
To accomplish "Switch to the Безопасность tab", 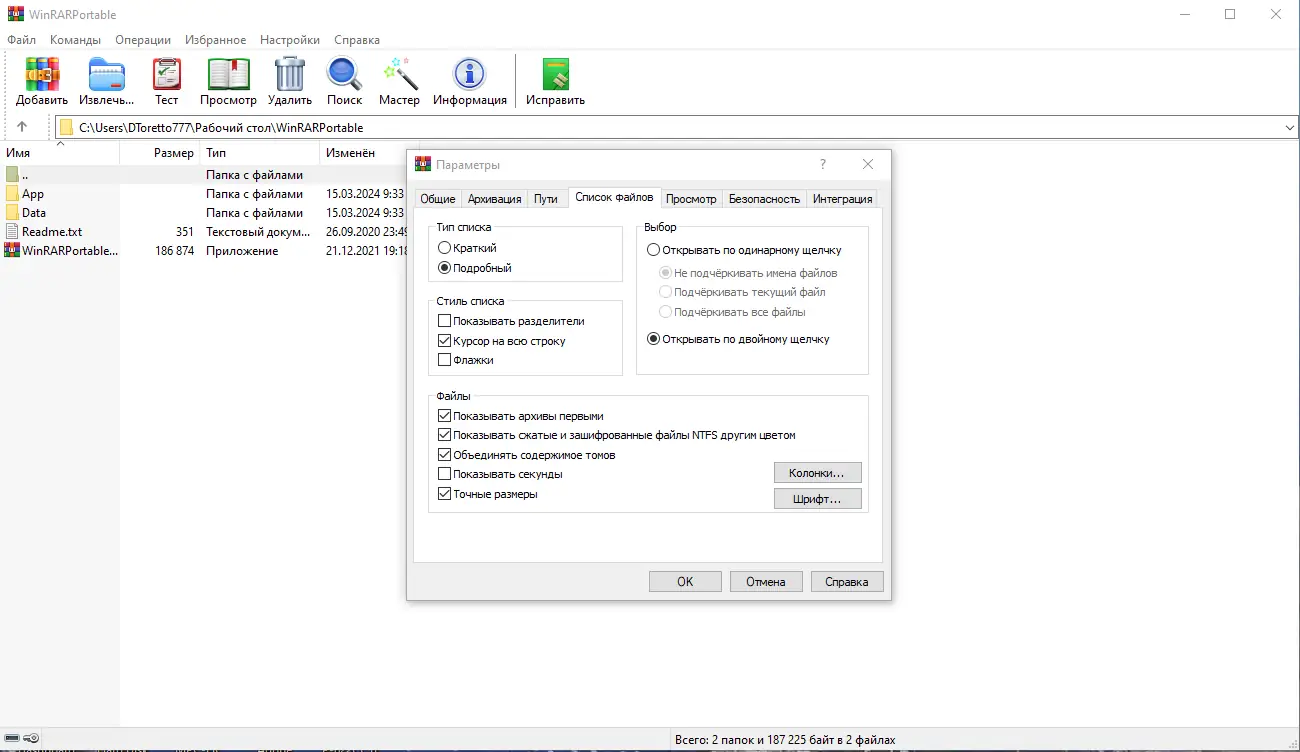I will [765, 199].
